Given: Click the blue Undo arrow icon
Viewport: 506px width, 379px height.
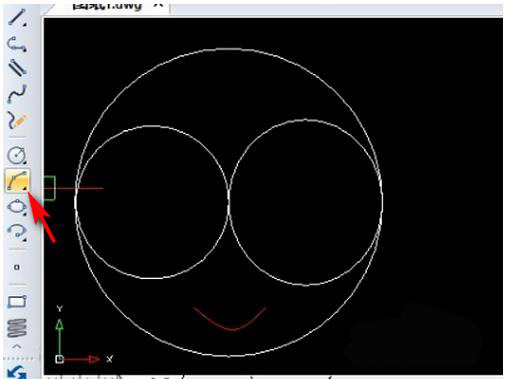Looking at the screenshot, I should click(17, 372).
